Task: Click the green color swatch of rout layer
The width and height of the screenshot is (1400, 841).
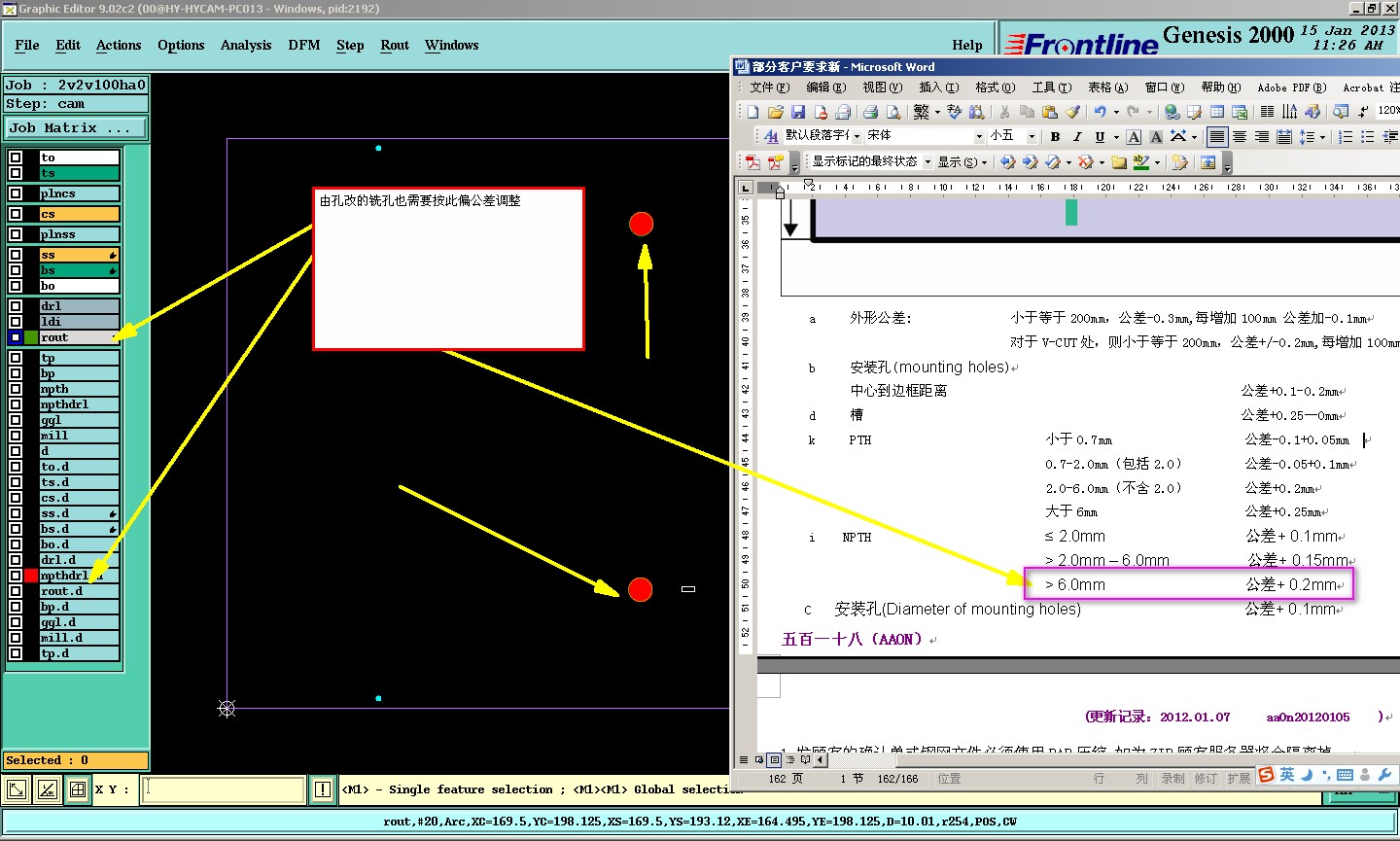Action: (31, 337)
